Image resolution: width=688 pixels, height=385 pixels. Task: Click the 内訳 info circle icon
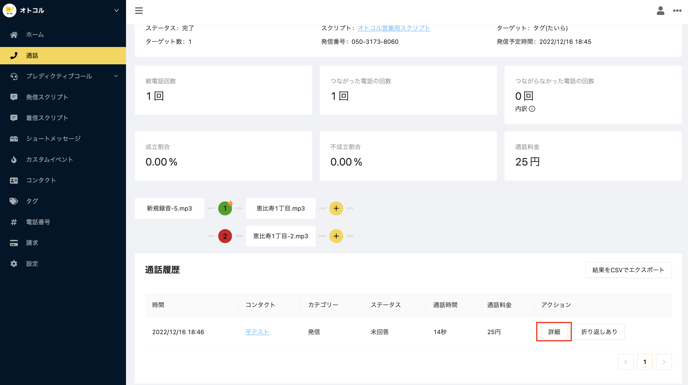tap(532, 109)
